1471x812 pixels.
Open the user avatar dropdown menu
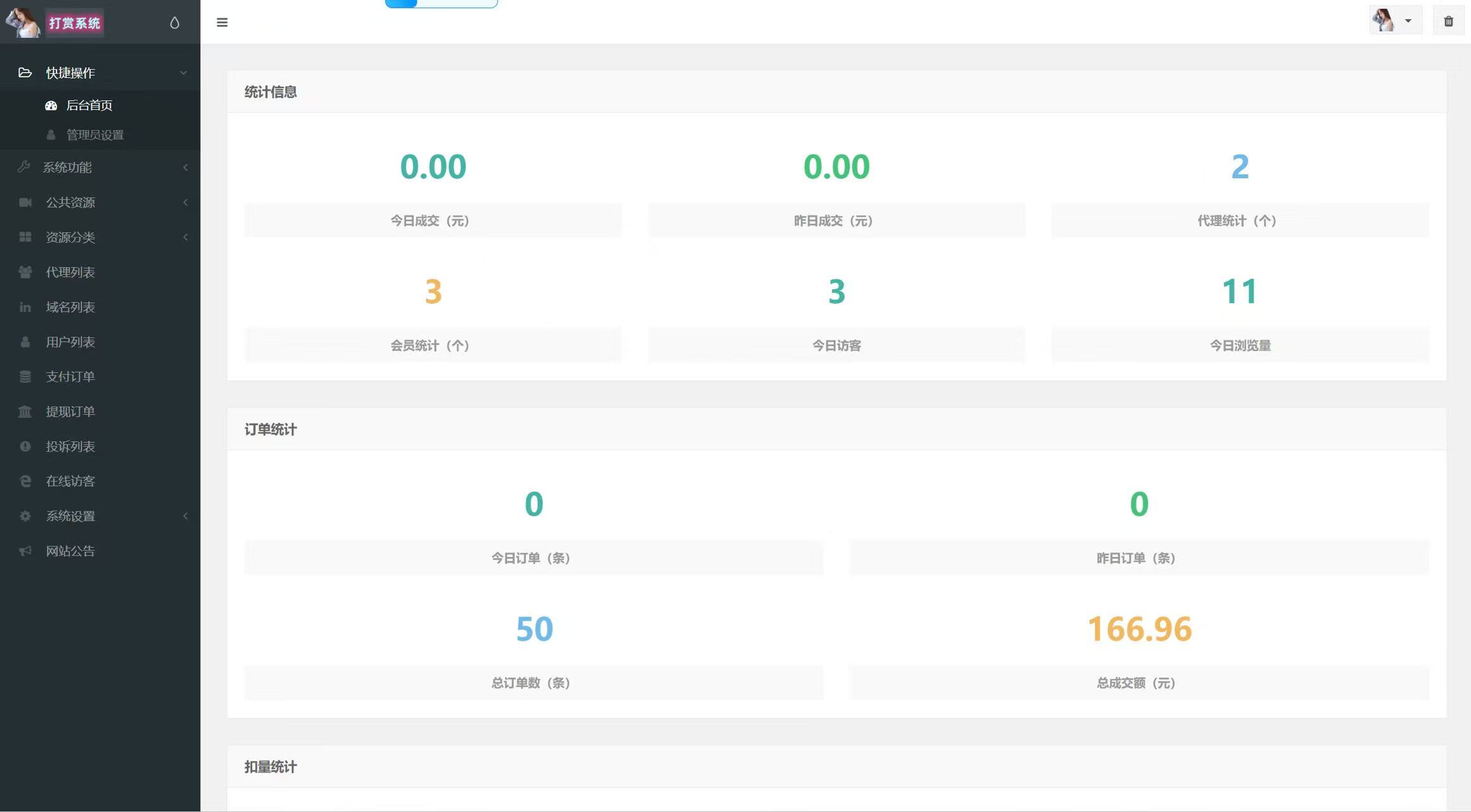pos(1395,21)
